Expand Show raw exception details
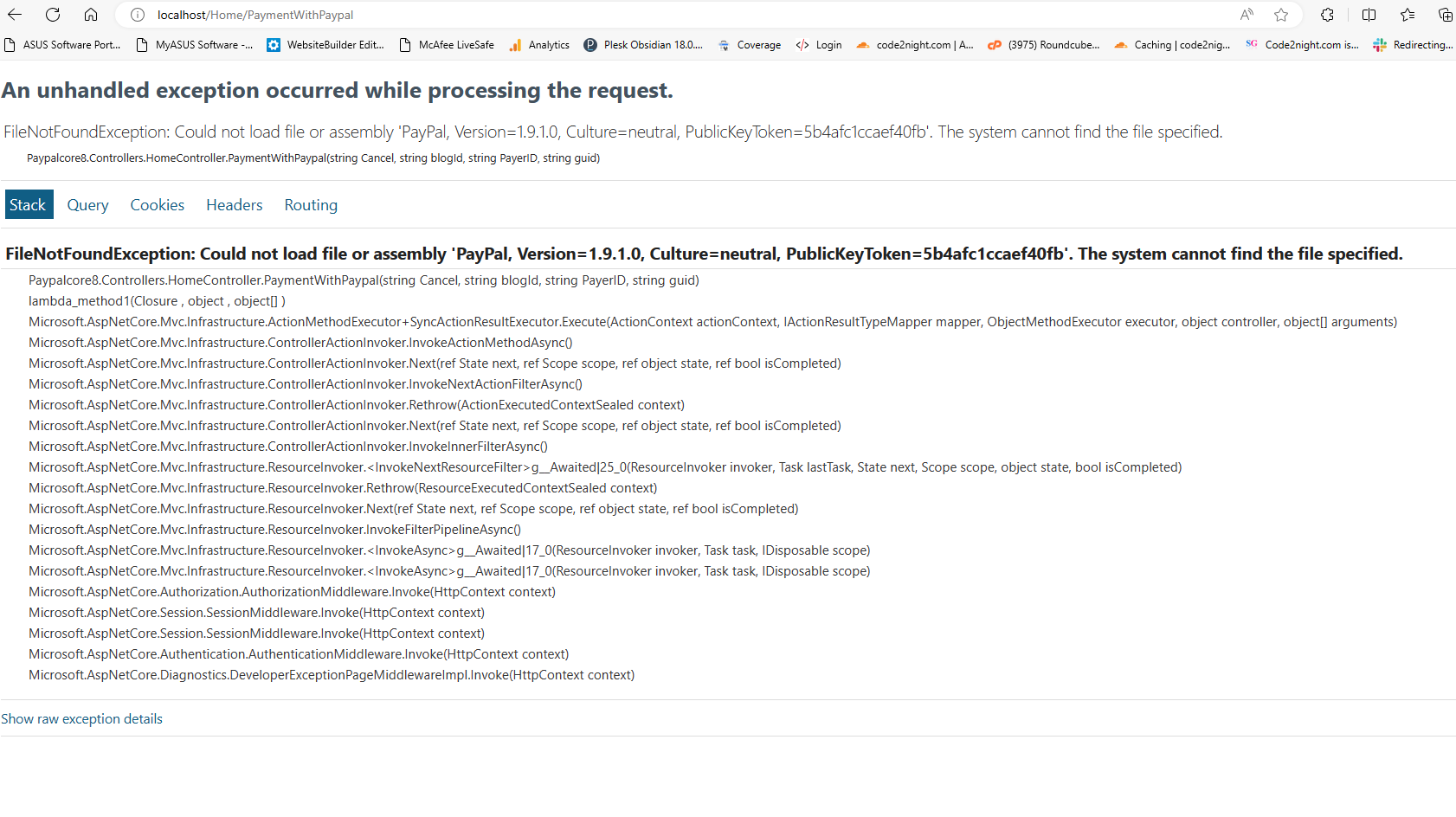The height and width of the screenshot is (817, 1456). (81, 718)
